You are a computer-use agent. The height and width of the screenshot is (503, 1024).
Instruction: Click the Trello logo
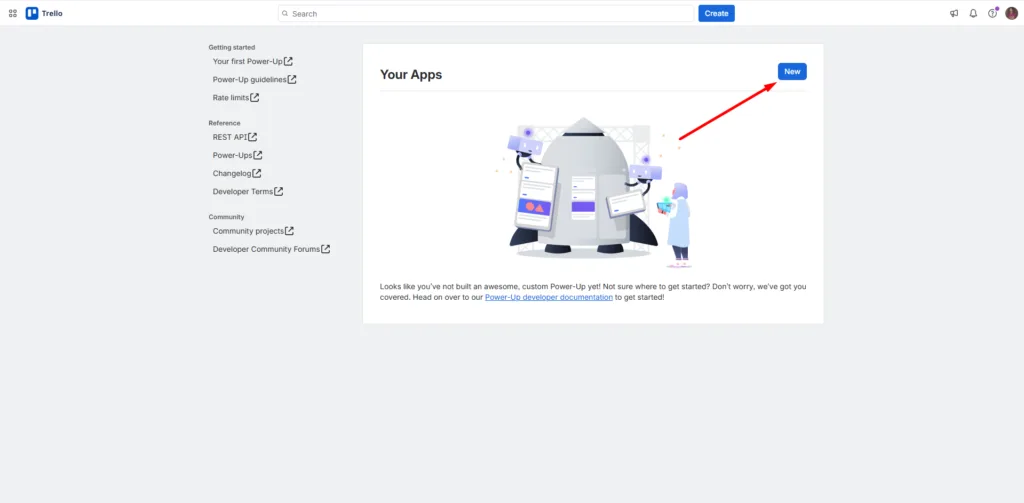click(44, 13)
